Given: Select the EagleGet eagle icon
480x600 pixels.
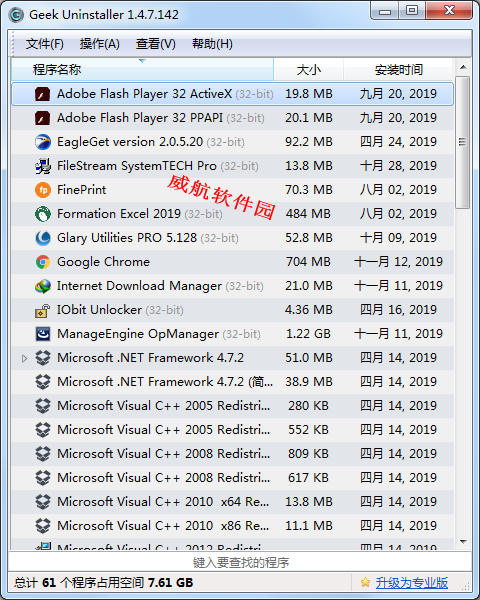Looking at the screenshot, I should click(42, 142).
